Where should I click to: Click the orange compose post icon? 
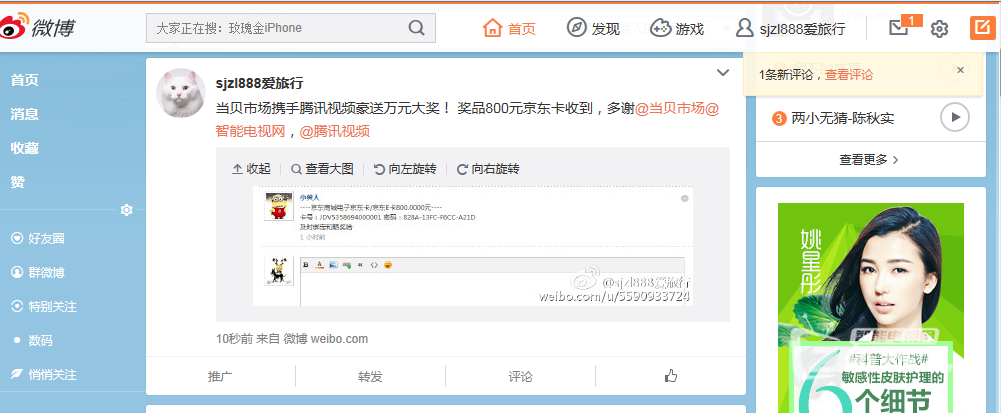point(982,28)
